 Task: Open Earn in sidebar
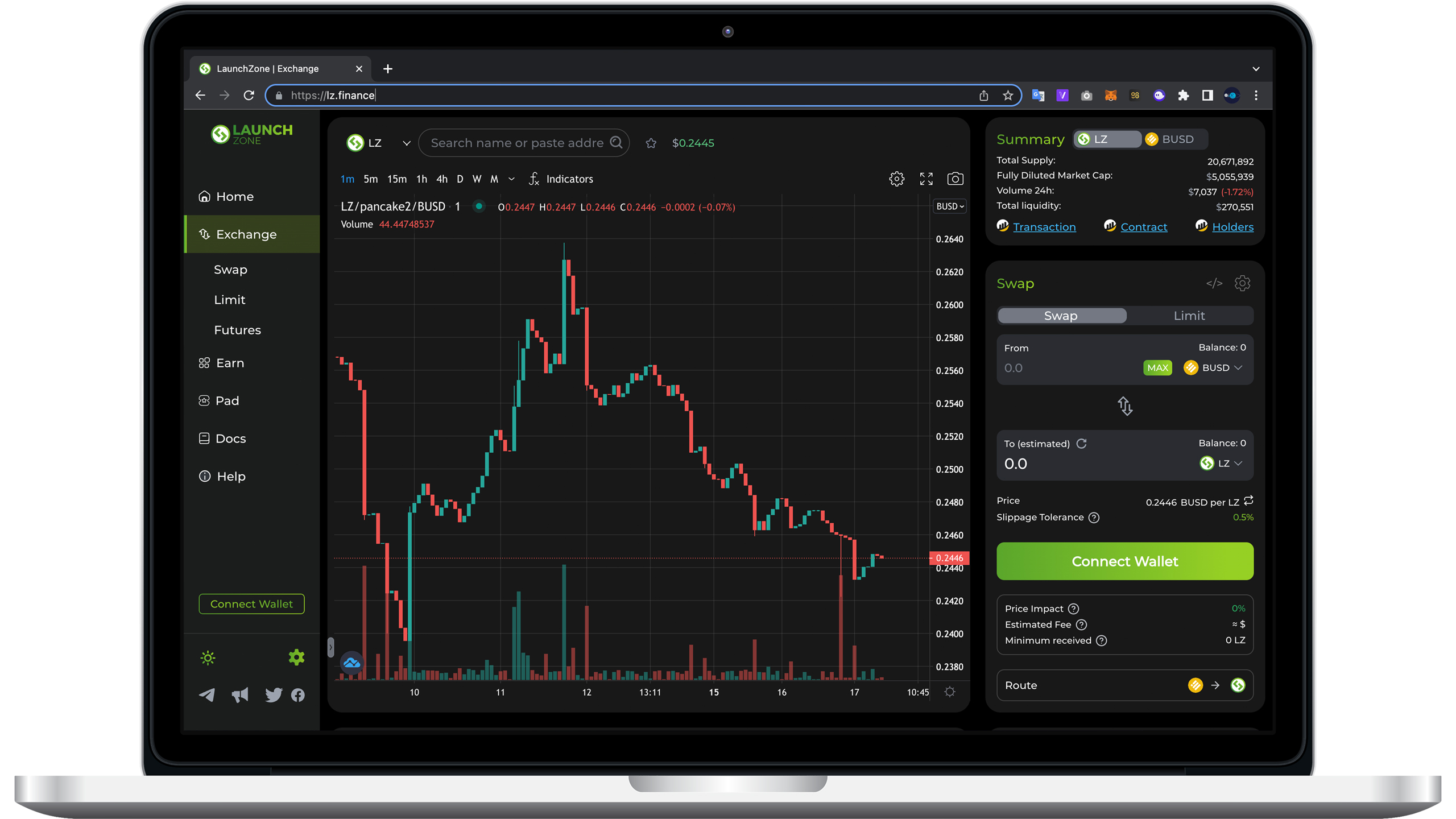[252, 363]
